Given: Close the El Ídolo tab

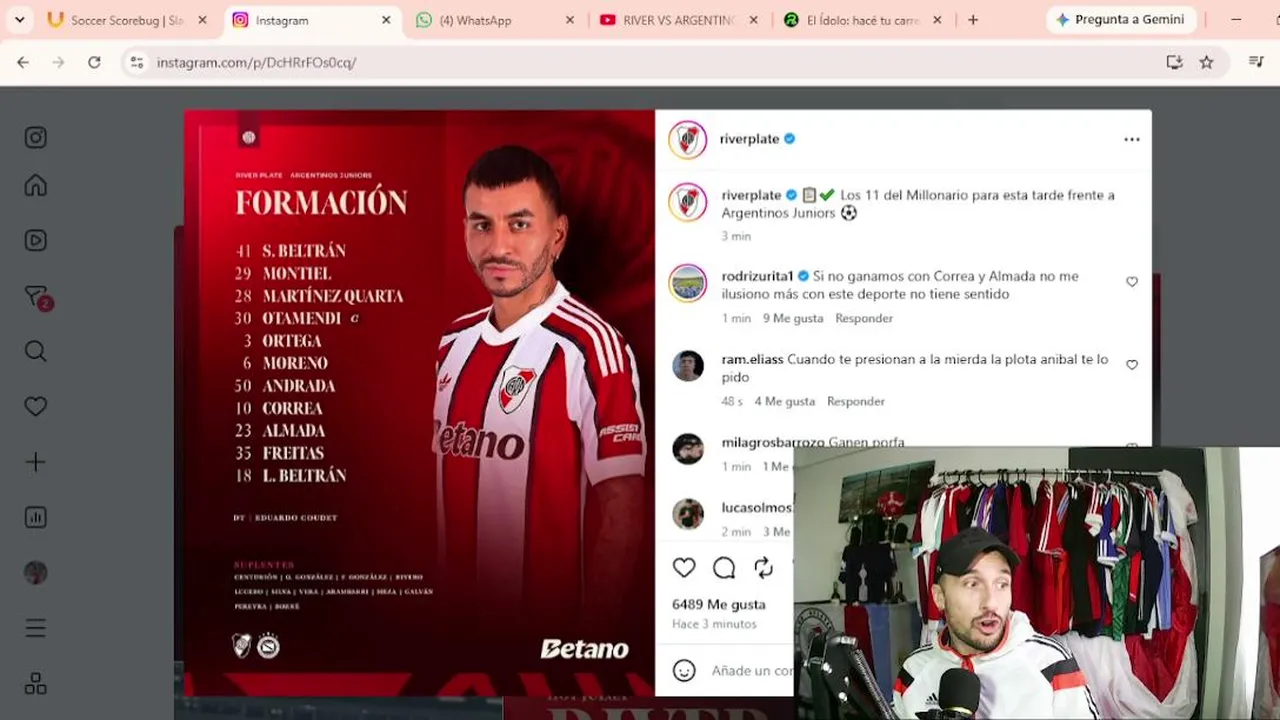Looking at the screenshot, I should pos(937,20).
